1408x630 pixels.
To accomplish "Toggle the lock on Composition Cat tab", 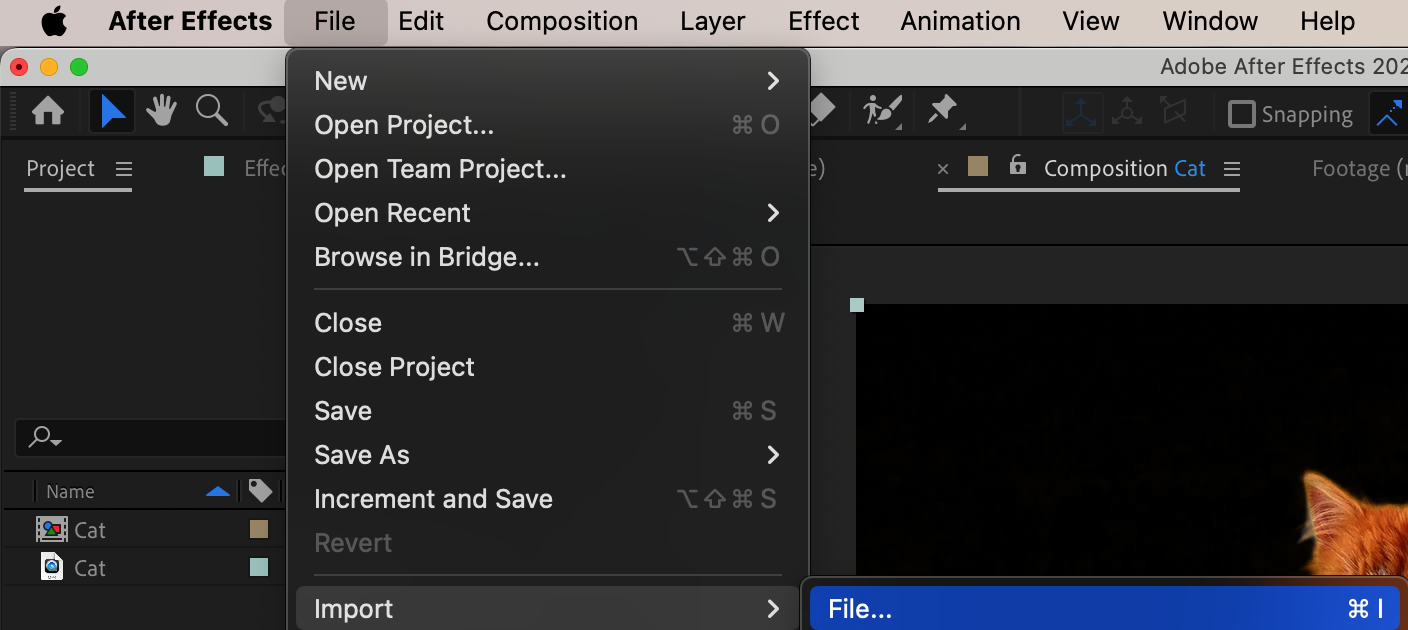I will coord(1018,166).
